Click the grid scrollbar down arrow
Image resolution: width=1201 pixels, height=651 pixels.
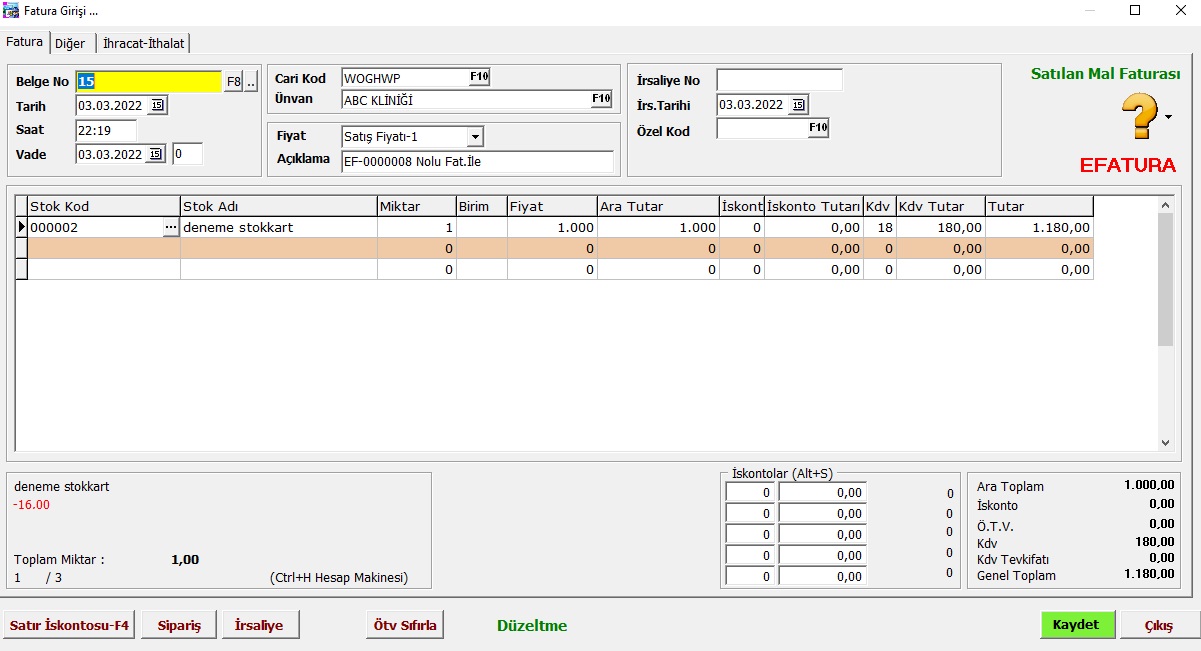point(1165,442)
